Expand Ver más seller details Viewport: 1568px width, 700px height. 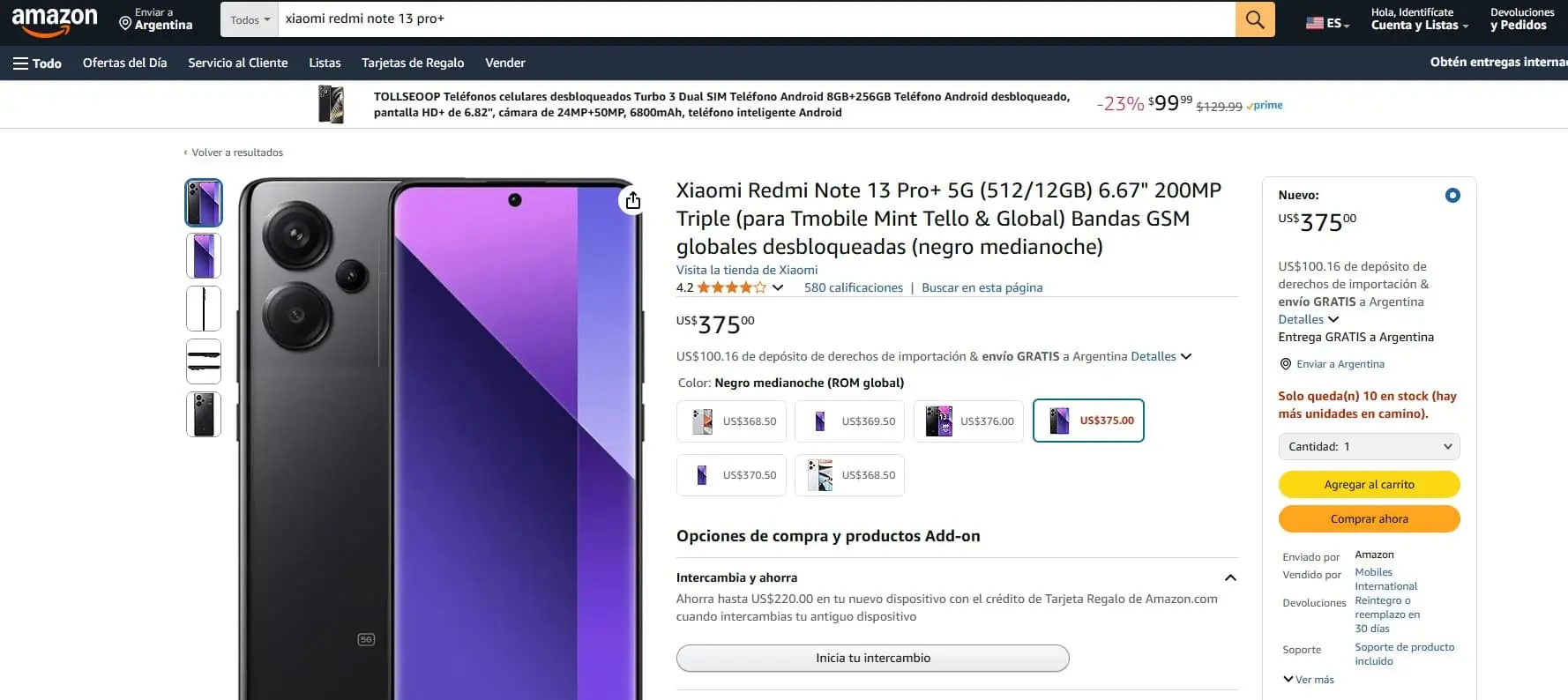1309,680
